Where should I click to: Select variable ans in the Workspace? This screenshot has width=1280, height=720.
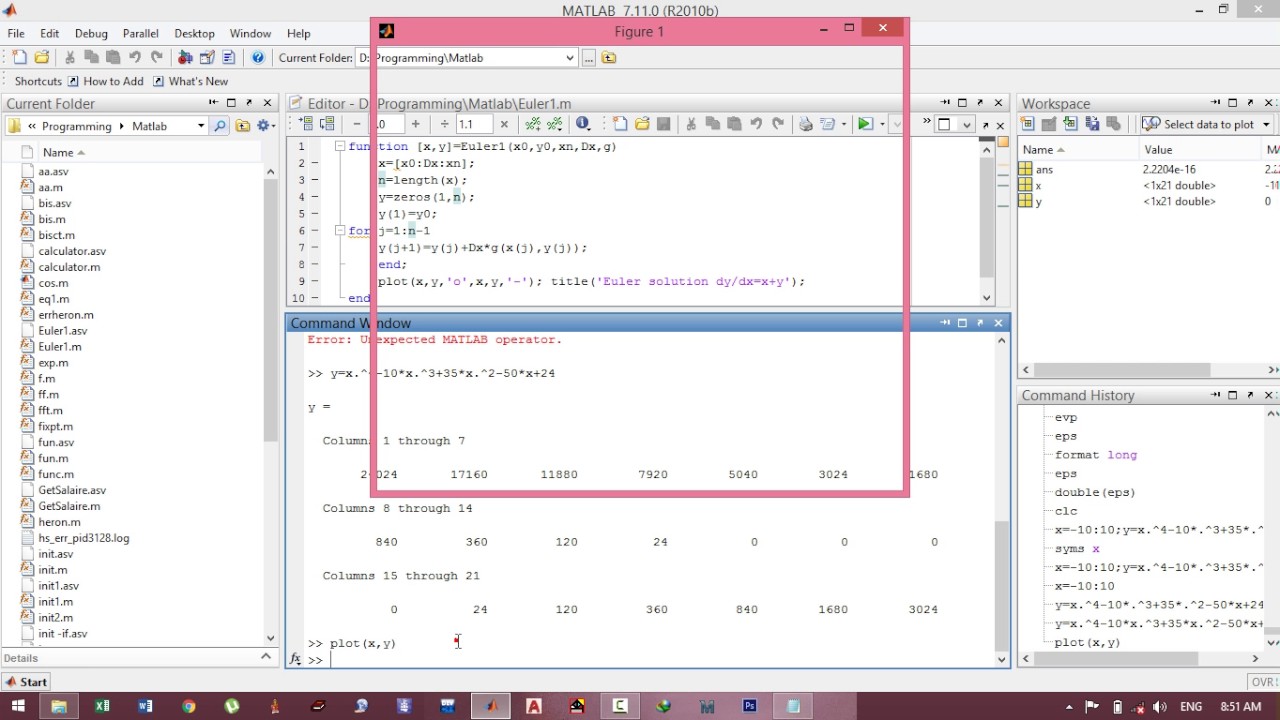pos(1044,170)
